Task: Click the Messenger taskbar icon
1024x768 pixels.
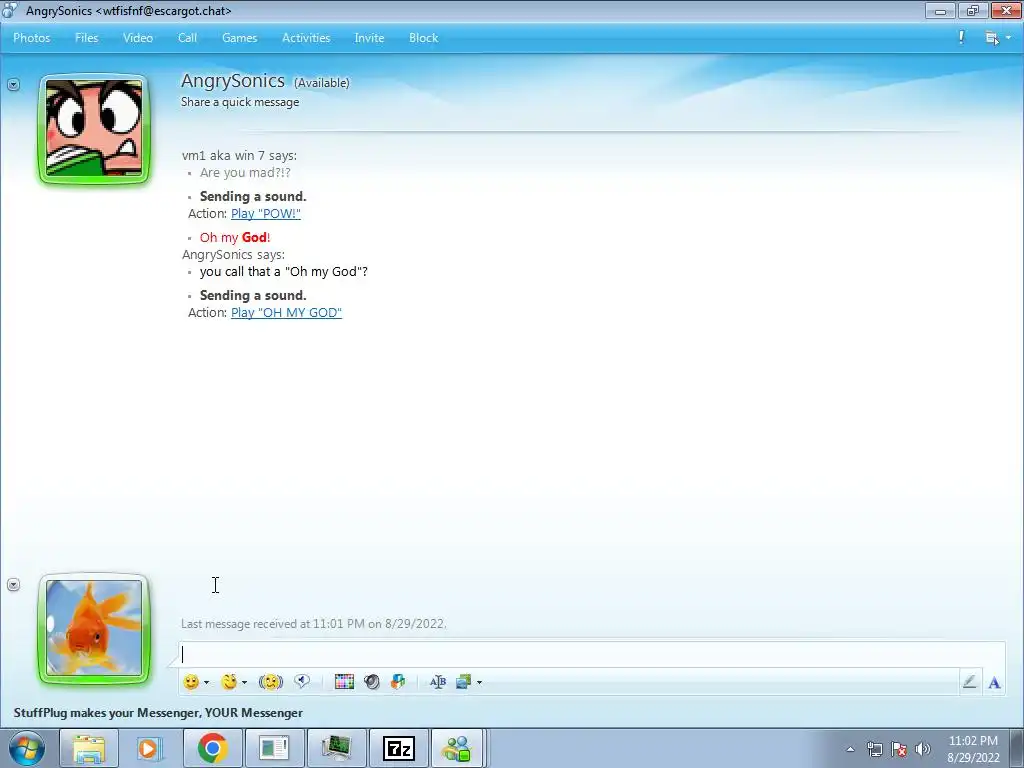Action: [x=457, y=748]
